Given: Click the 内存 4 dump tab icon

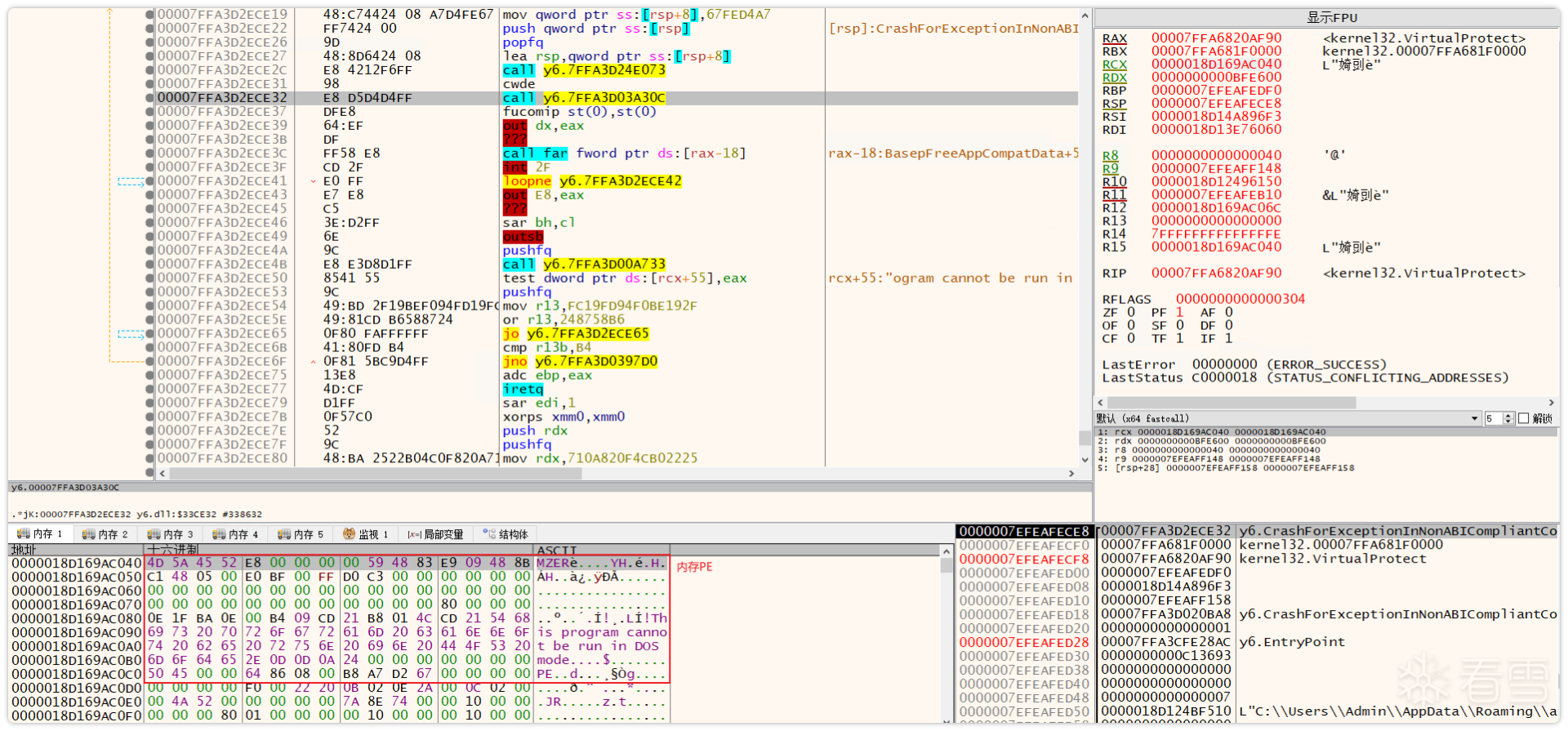Looking at the screenshot, I should tap(219, 534).
